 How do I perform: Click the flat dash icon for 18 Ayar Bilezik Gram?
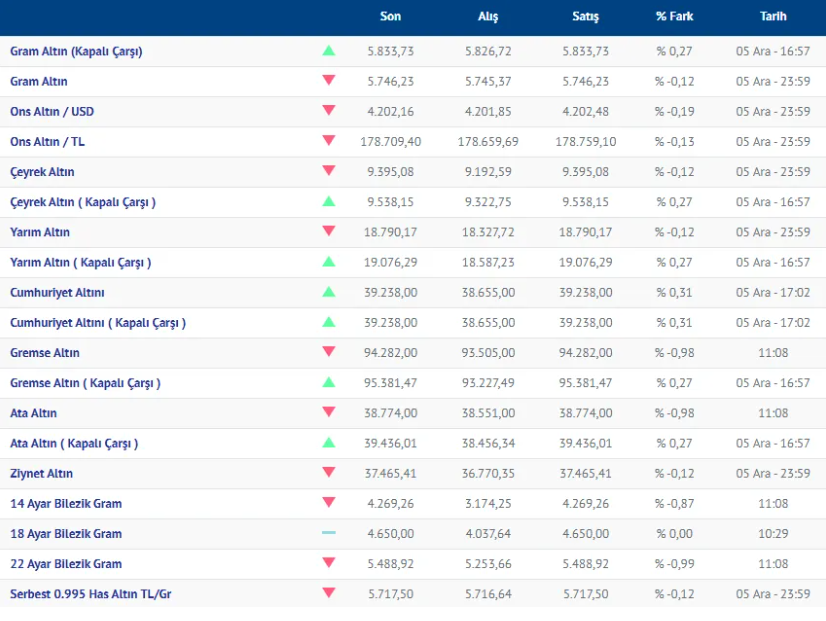328,533
